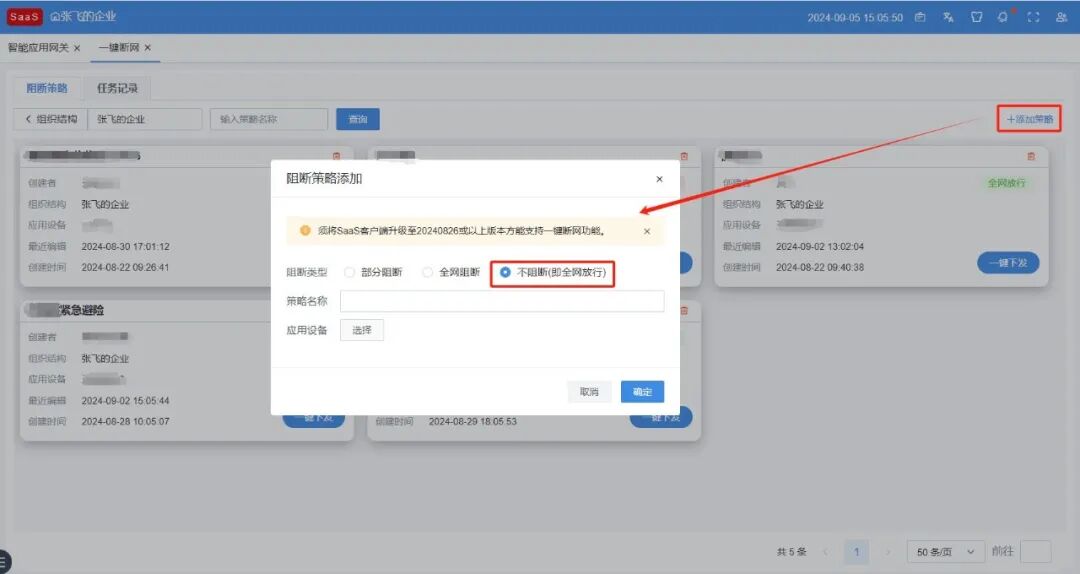Click the 输入策略名称 search field
1080x574 pixels.
[x=269, y=119]
